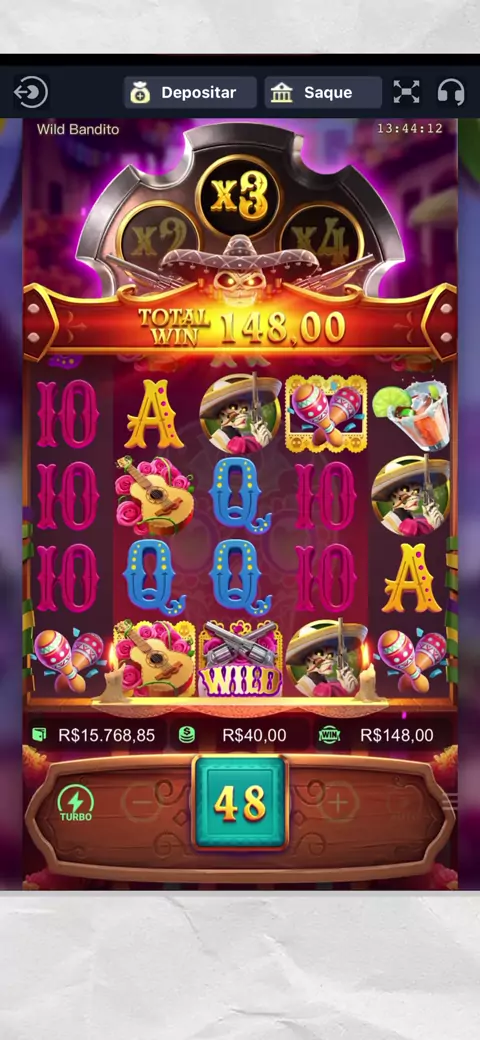Click the WILD pistols symbol

click(239, 659)
